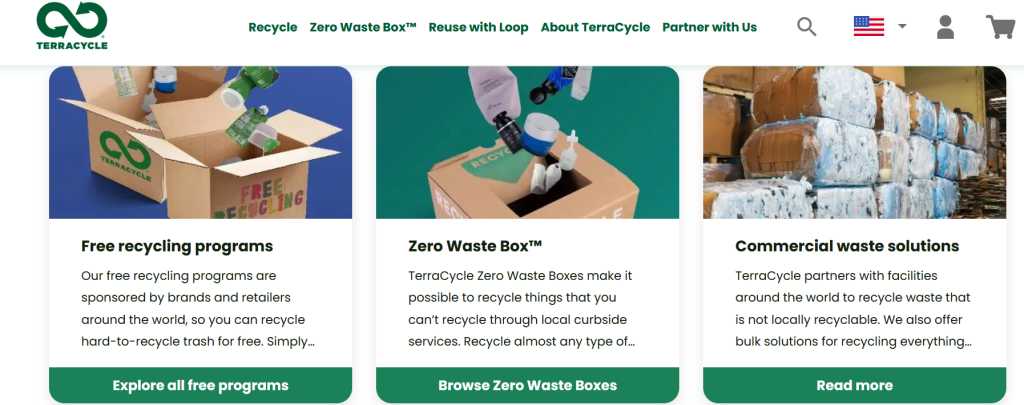
Task: Go to Partner with Us
Action: (710, 27)
